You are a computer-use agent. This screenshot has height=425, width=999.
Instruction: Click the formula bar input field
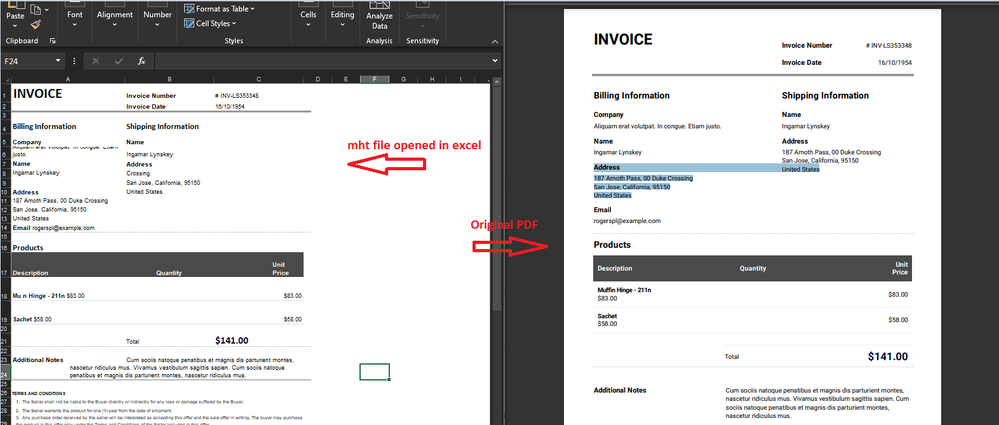[320, 61]
